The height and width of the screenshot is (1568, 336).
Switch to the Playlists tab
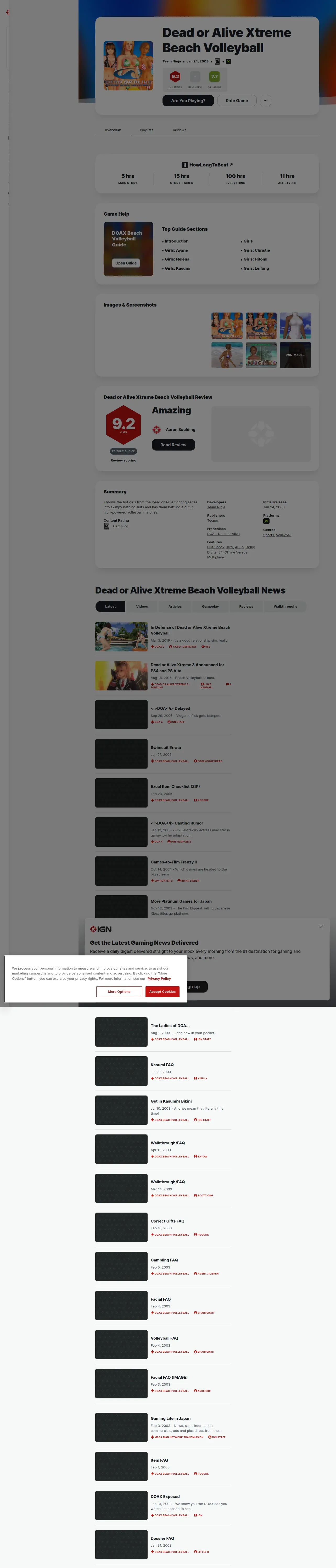click(x=146, y=130)
